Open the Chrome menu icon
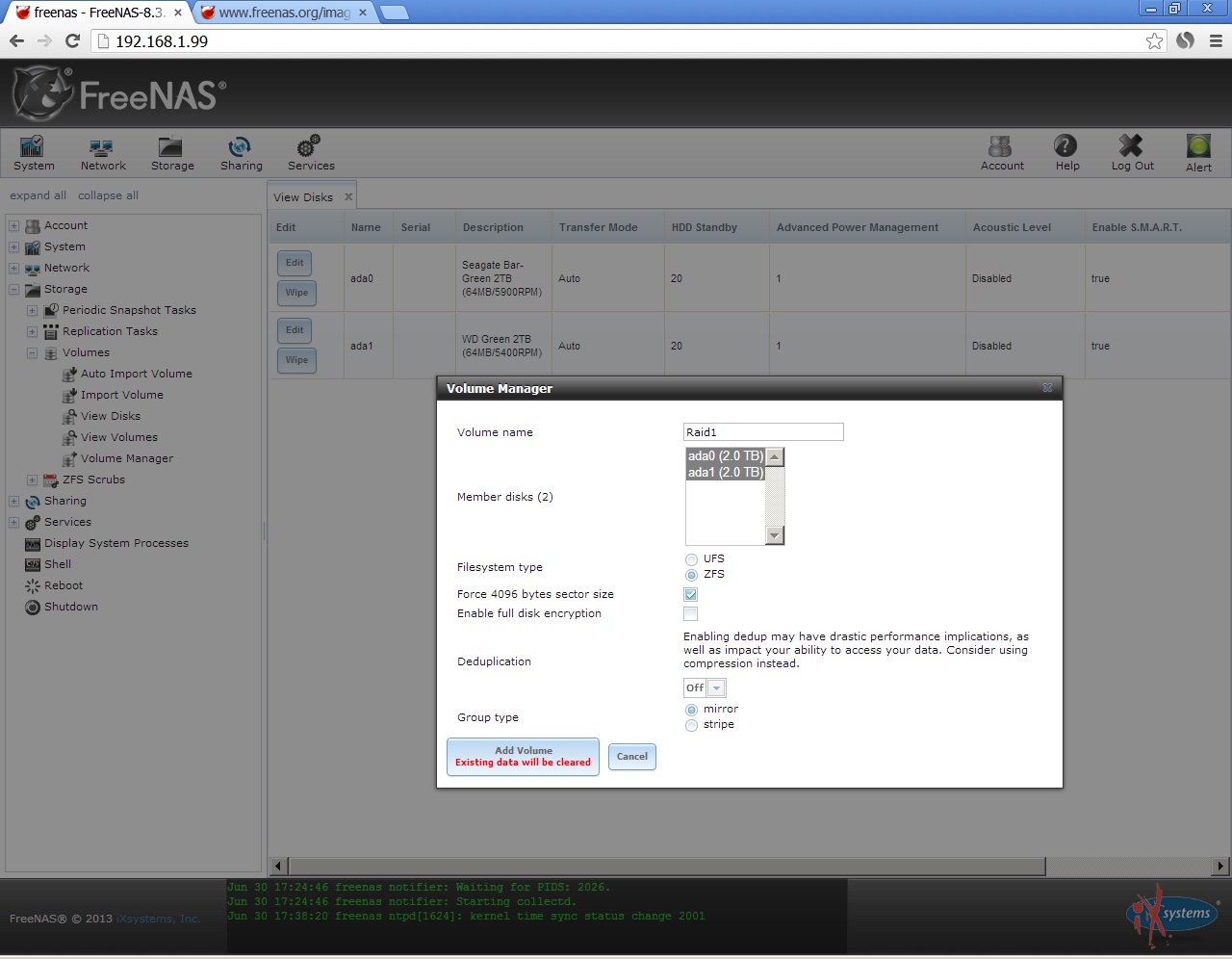 (x=1216, y=40)
